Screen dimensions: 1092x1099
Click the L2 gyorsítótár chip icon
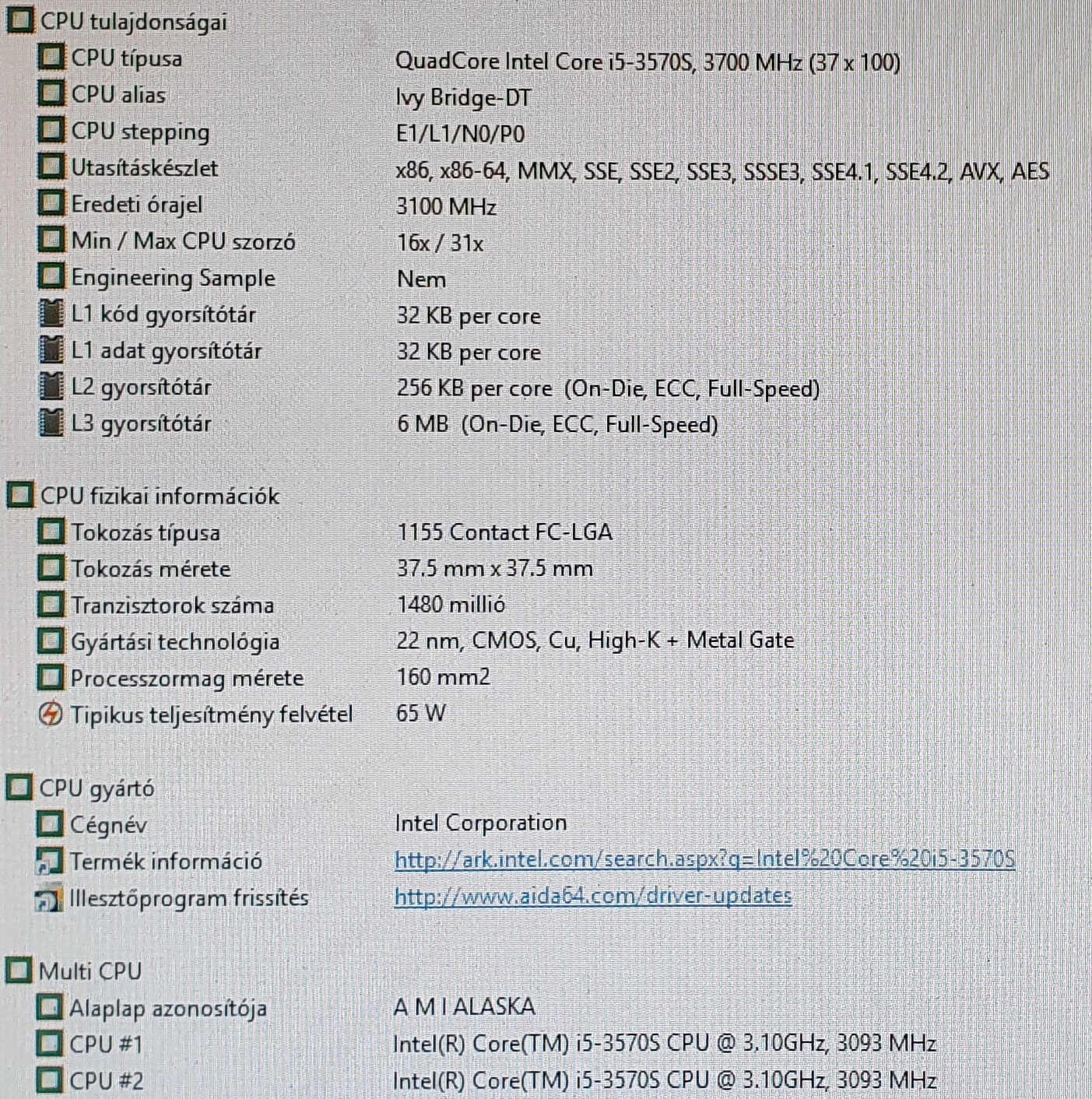(x=51, y=386)
